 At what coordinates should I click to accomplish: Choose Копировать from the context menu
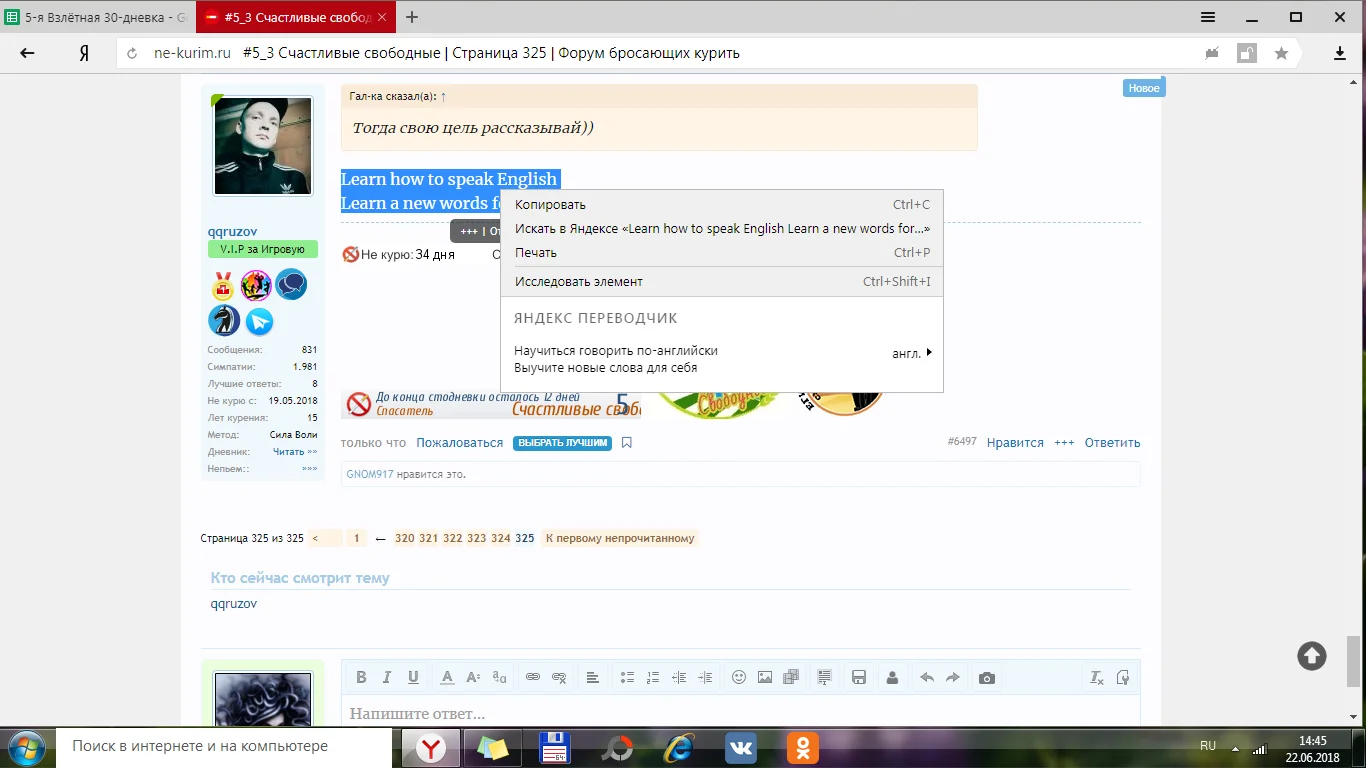pos(722,205)
